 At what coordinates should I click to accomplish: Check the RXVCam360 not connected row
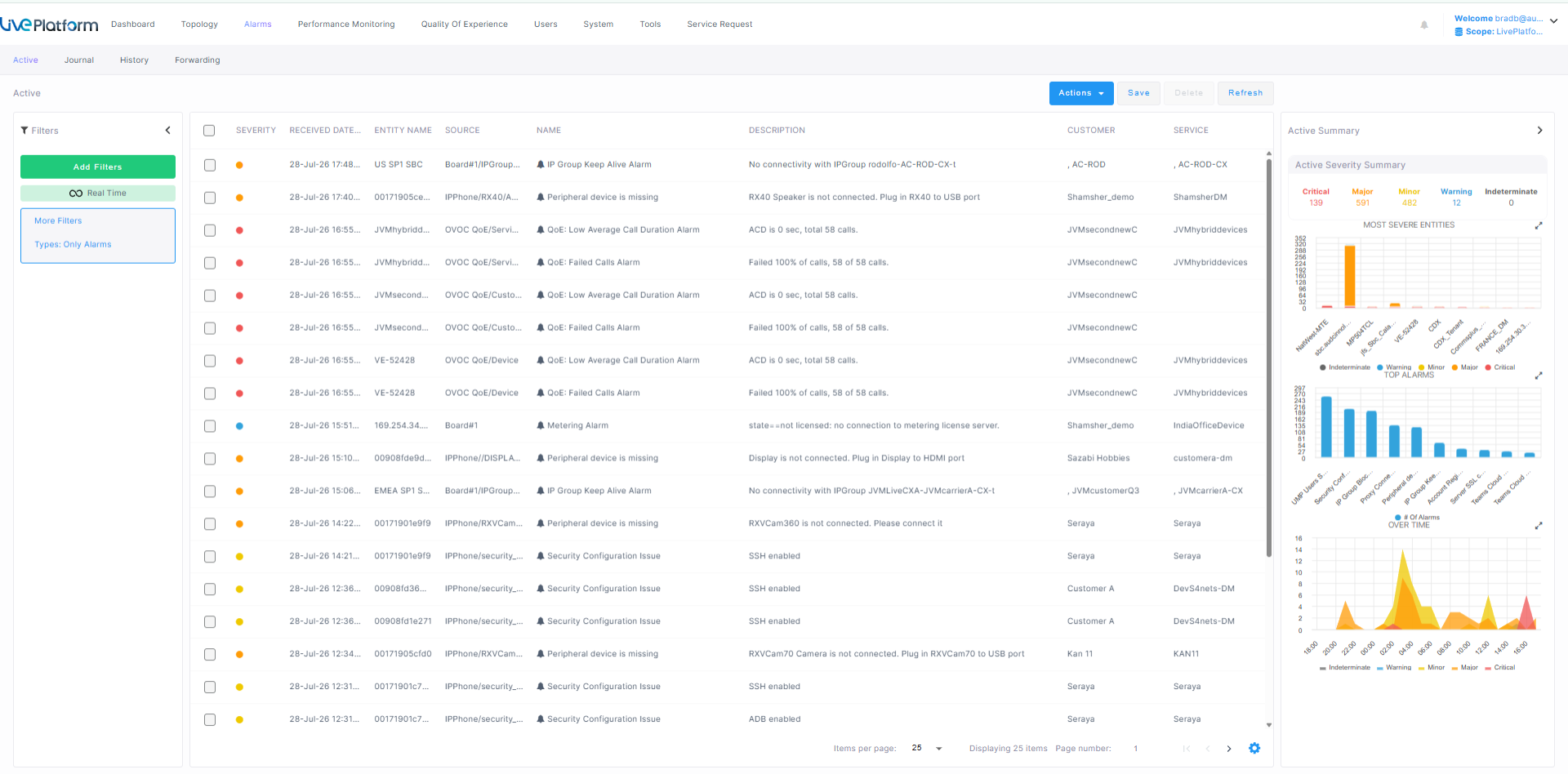click(x=210, y=524)
